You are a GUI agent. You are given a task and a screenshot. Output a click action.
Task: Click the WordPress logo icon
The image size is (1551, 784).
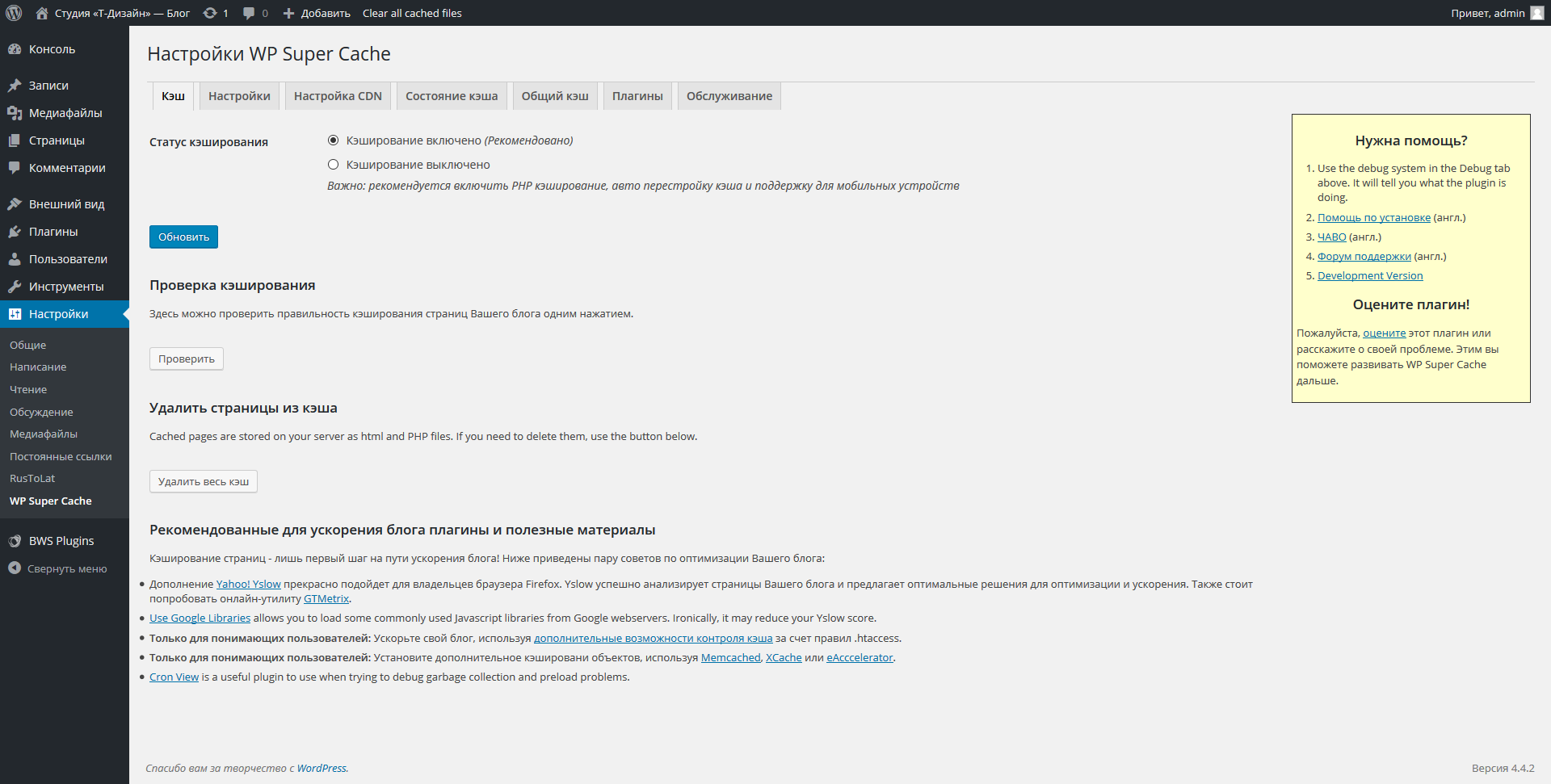pyautogui.click(x=14, y=13)
